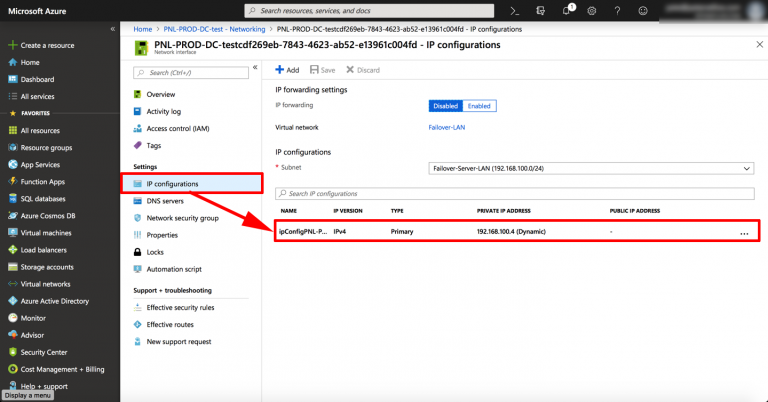Viewport: 768px width, 402px height.
Task: Click the Discard button in the toolbar
Action: click(x=363, y=70)
